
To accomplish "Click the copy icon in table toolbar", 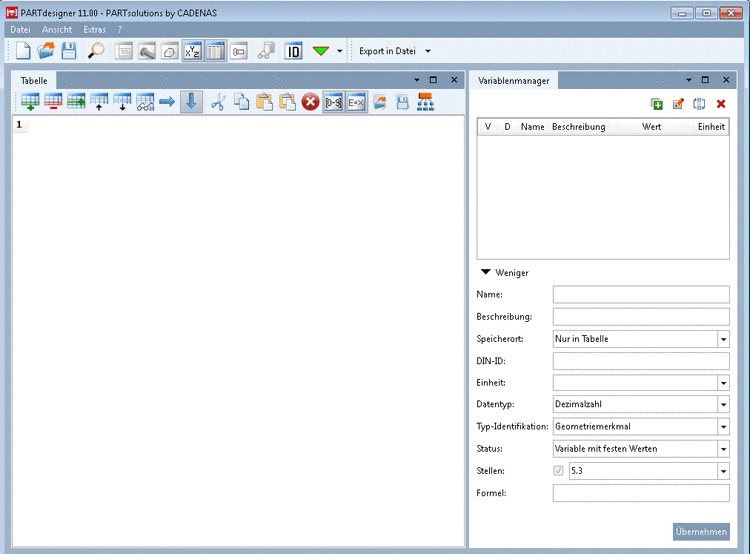I will pyautogui.click(x=242, y=102).
